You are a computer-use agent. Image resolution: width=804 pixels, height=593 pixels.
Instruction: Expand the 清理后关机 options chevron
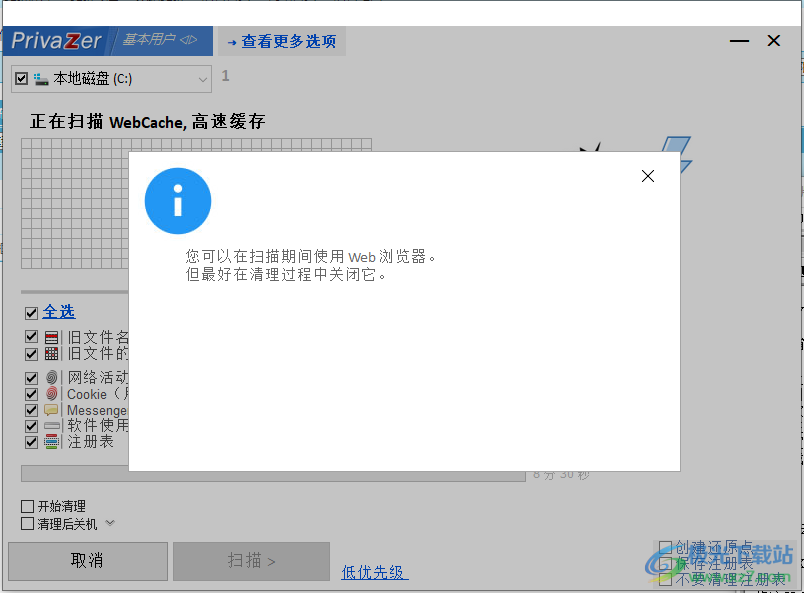pyautogui.click(x=110, y=521)
